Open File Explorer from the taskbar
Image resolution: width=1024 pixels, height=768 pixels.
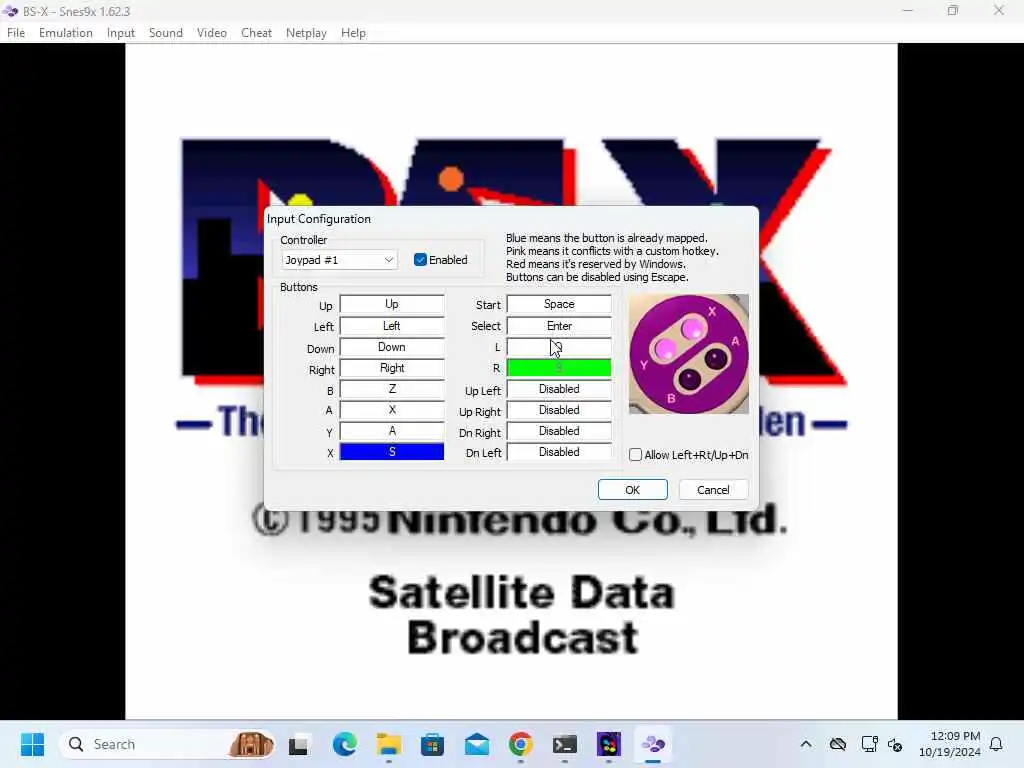[x=389, y=744]
